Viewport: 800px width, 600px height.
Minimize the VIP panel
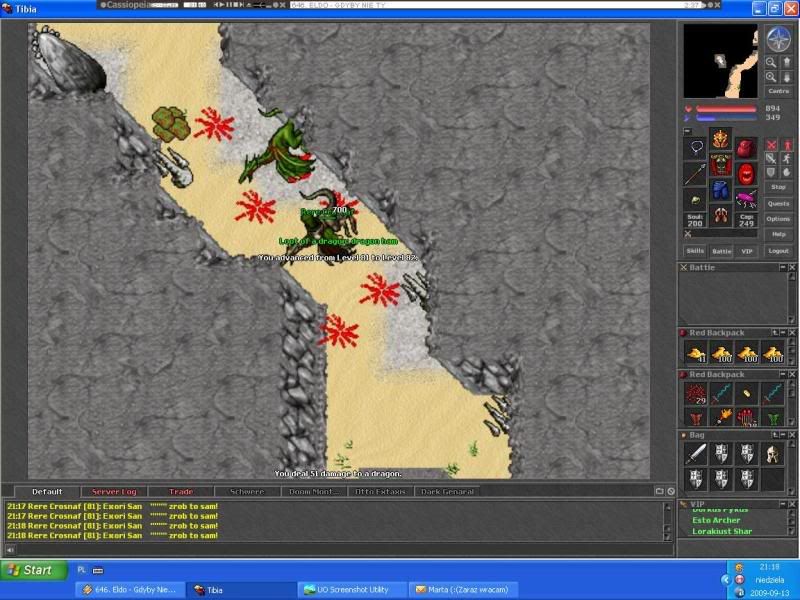[x=783, y=504]
